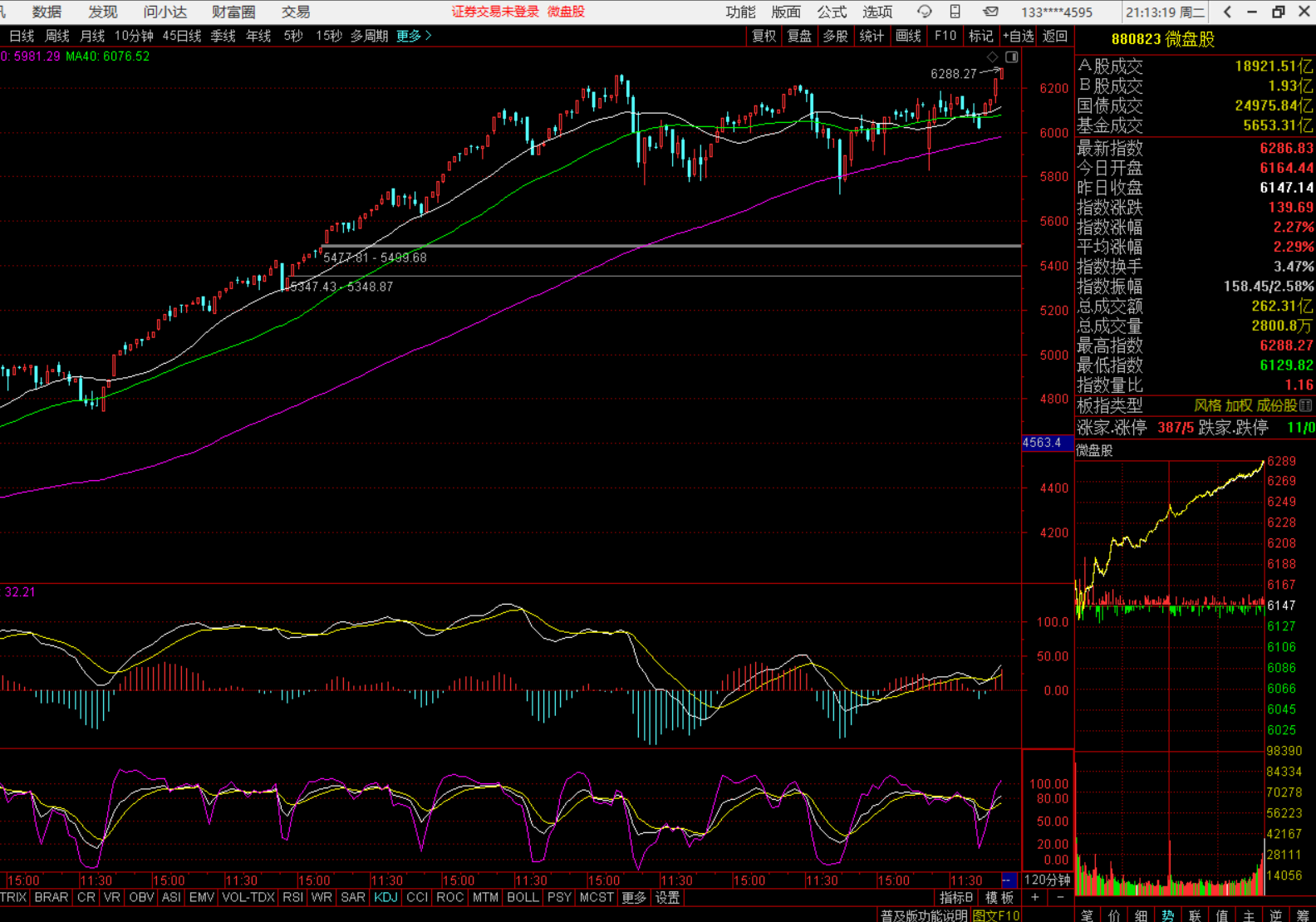Switch chart to 周线 period
This screenshot has height=922, width=1316.
(x=57, y=36)
